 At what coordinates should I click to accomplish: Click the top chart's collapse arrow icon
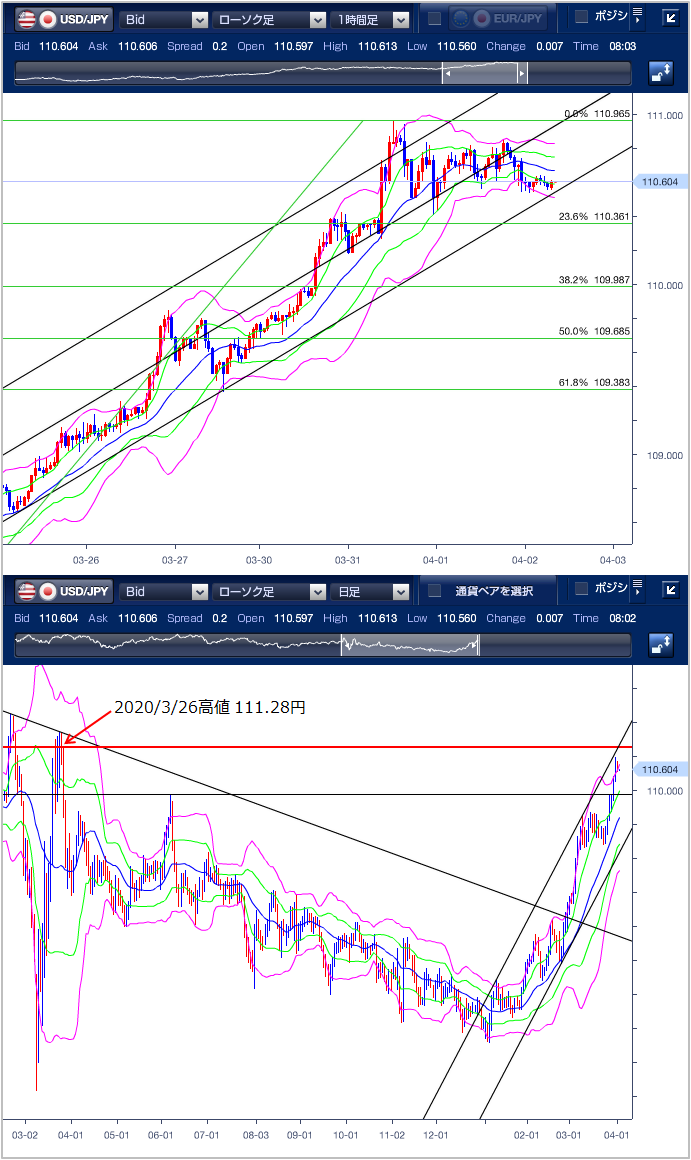click(670, 17)
